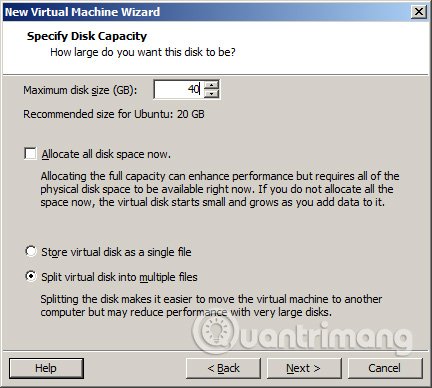Proceed with the Next button
The height and width of the screenshot is (388, 432).
click(304, 368)
